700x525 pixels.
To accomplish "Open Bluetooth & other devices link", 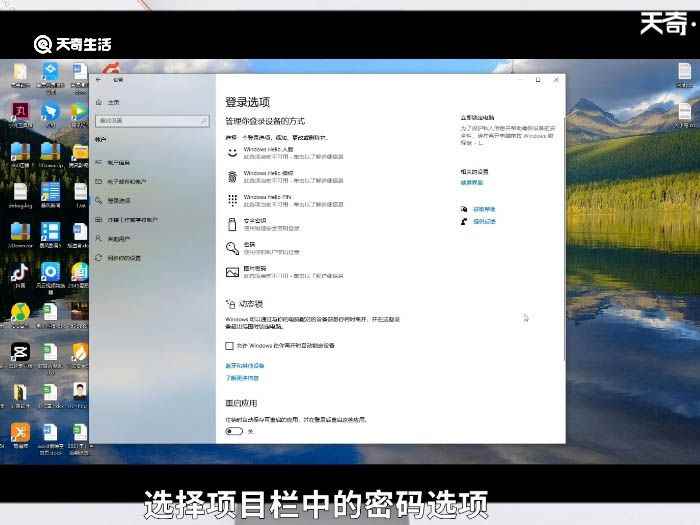I will 245,365.
